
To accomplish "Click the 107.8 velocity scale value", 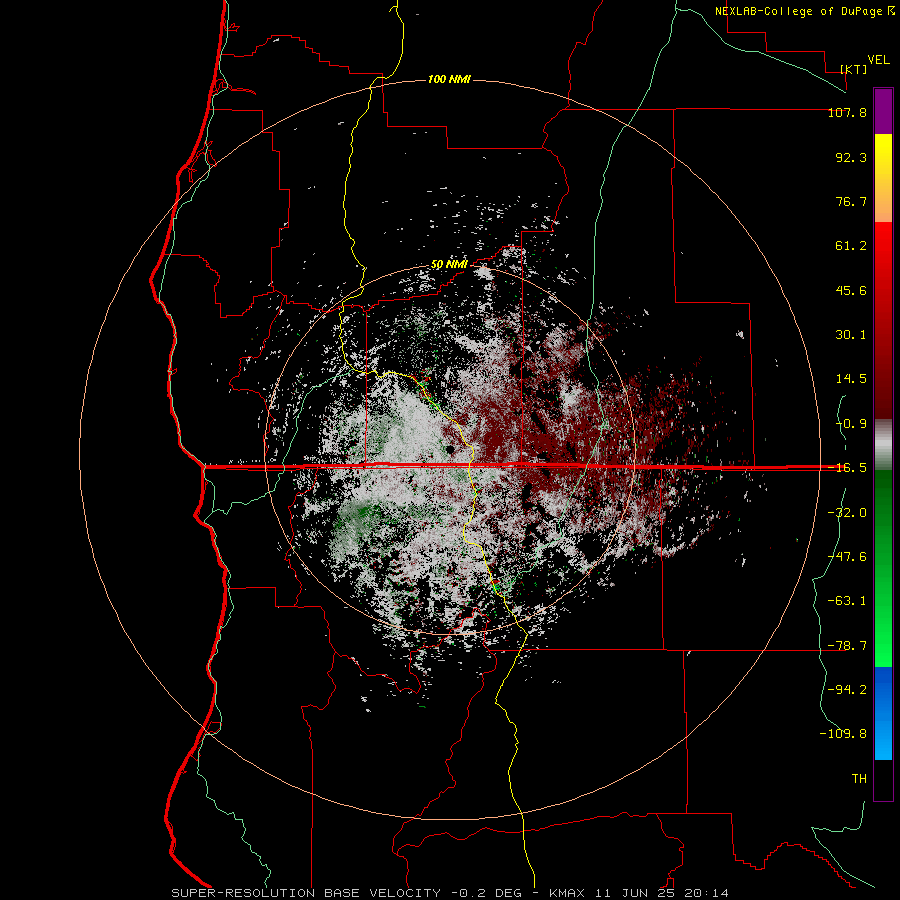I will coord(847,112).
